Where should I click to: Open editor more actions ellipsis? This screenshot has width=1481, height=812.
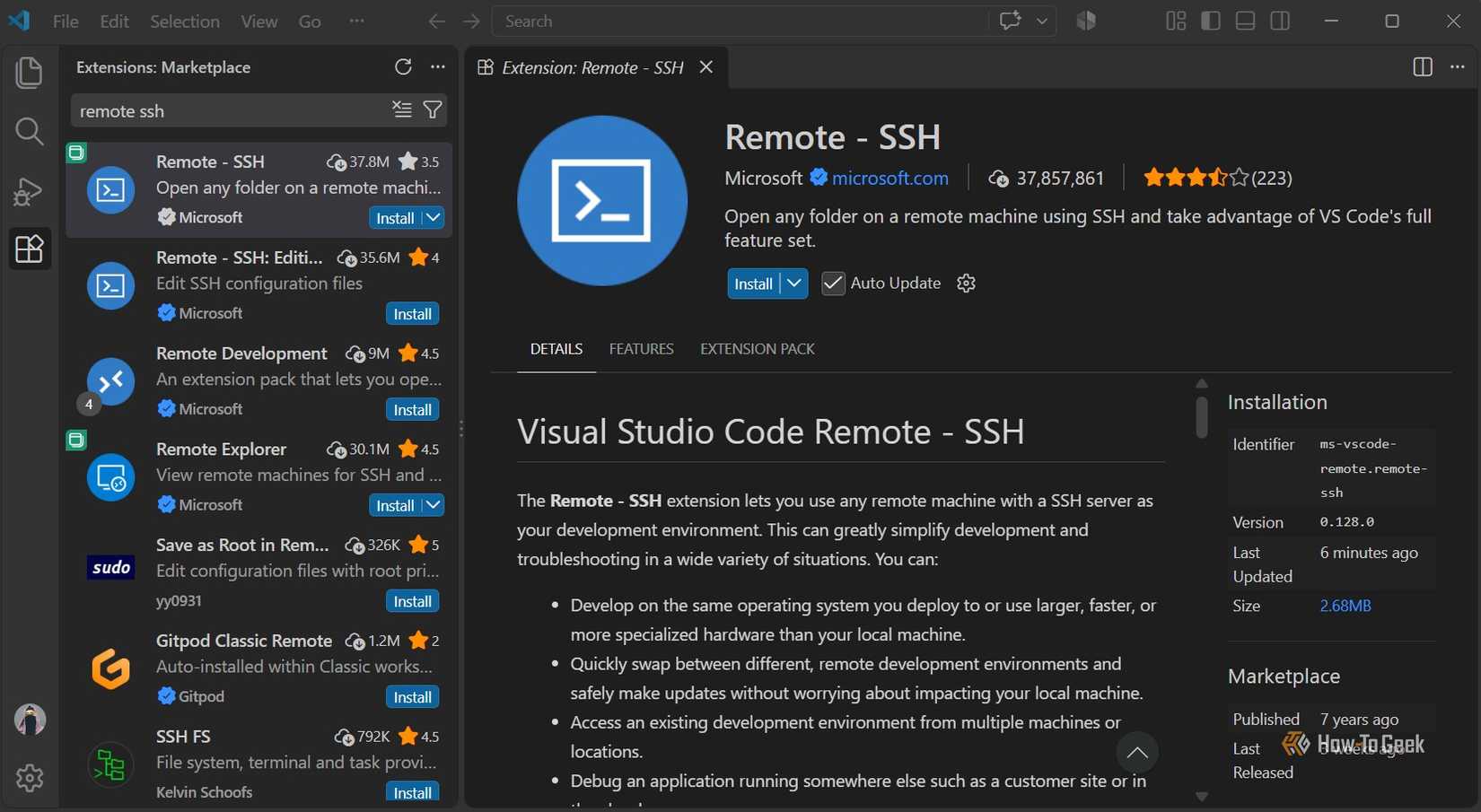pyautogui.click(x=1458, y=67)
